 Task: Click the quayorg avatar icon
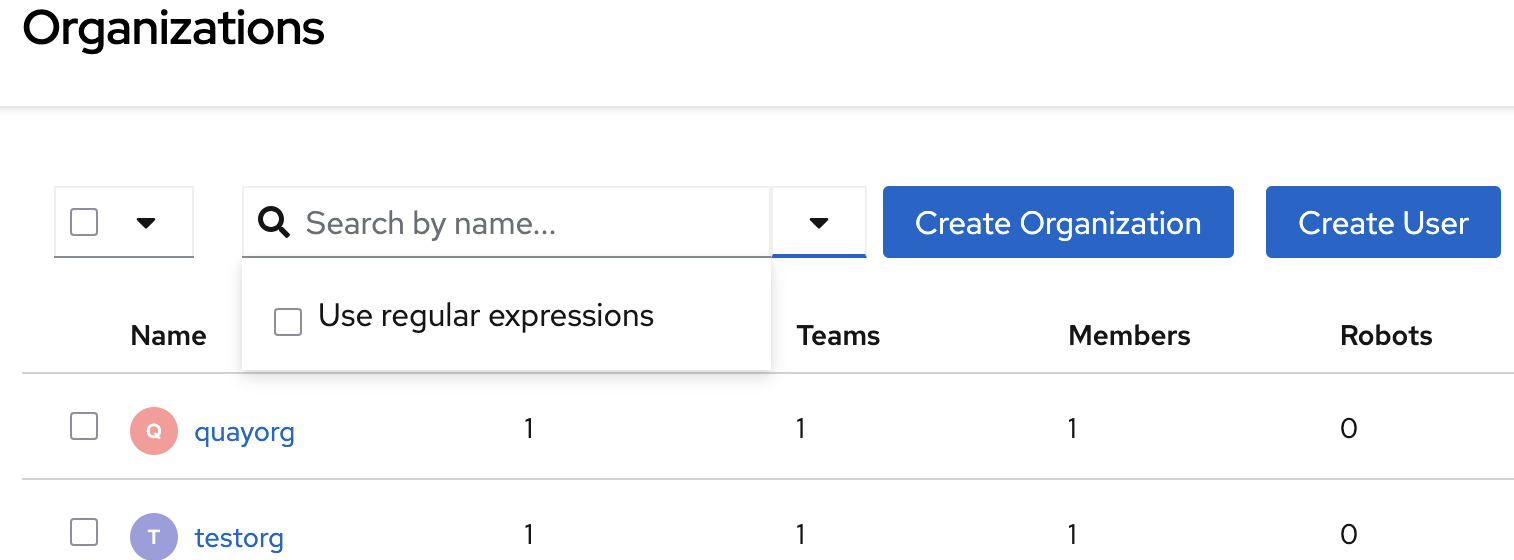click(x=153, y=431)
